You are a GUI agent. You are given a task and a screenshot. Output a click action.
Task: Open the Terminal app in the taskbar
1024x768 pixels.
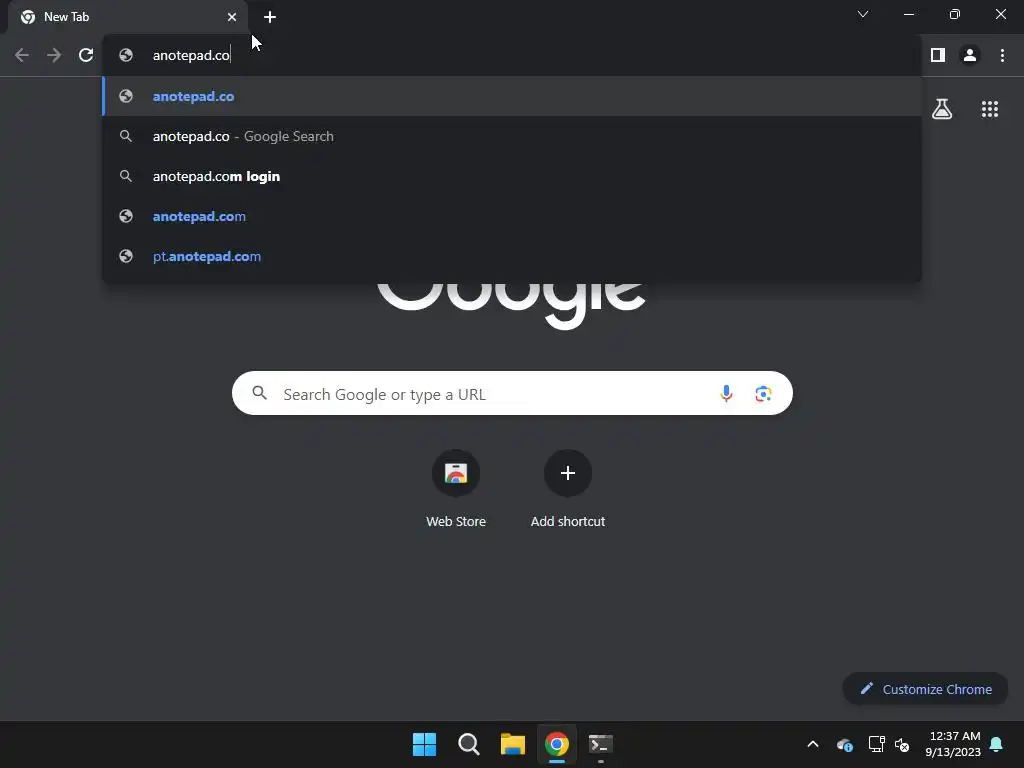[601, 744]
